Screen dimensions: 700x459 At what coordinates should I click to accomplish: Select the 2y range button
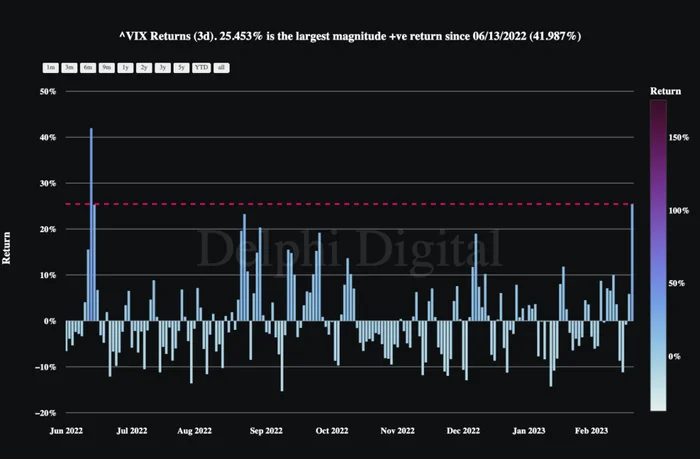[144, 67]
